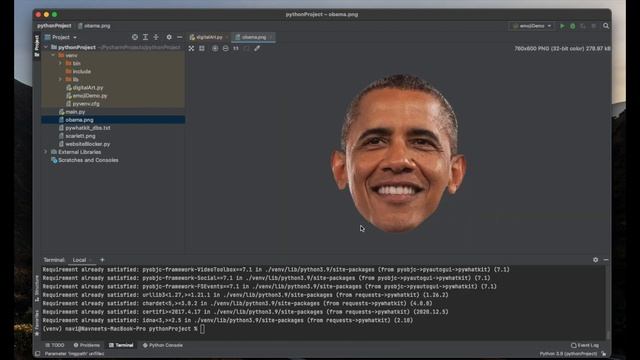Select emojiDemo.py in project tree

tap(87, 96)
